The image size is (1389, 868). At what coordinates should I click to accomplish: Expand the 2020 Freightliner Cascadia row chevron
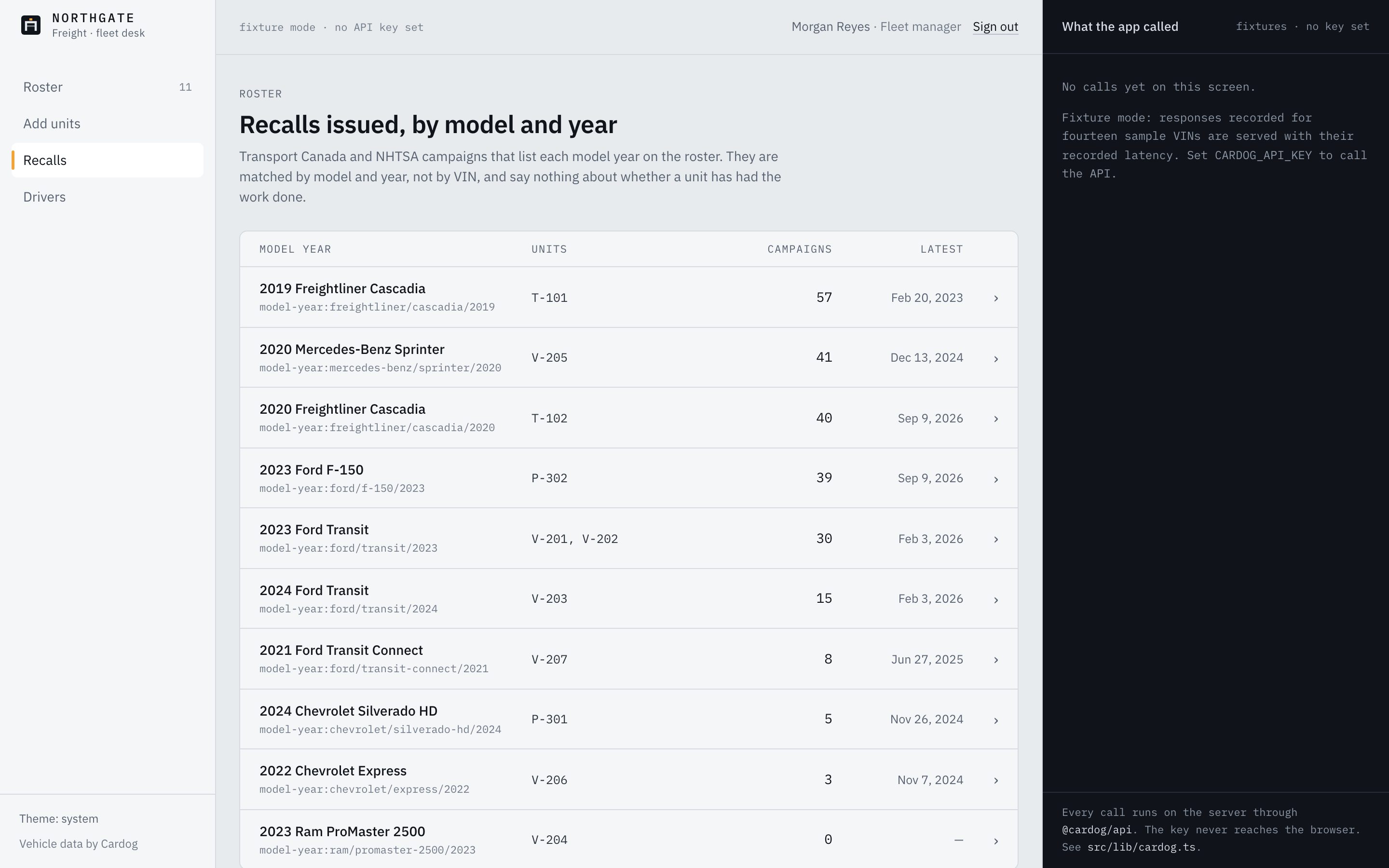[x=996, y=419]
